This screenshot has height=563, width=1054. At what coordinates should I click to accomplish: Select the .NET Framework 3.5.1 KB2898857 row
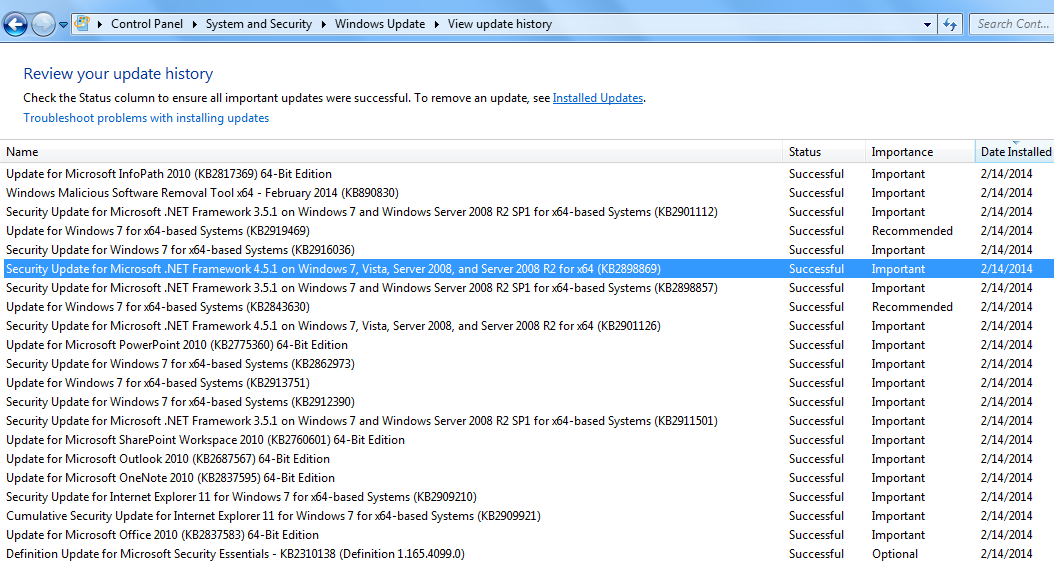(x=527, y=288)
